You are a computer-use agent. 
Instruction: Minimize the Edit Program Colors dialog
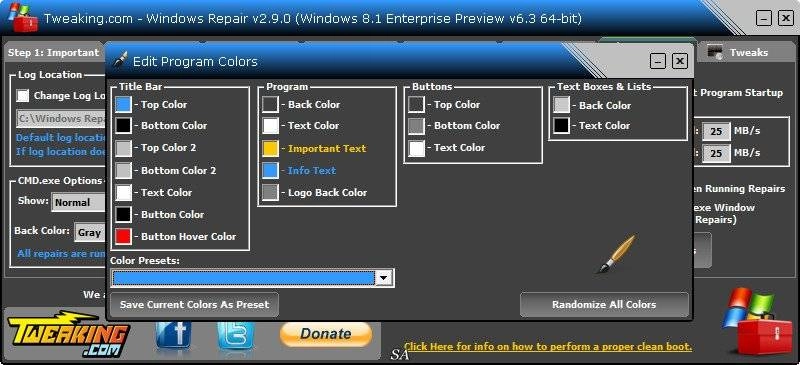658,61
